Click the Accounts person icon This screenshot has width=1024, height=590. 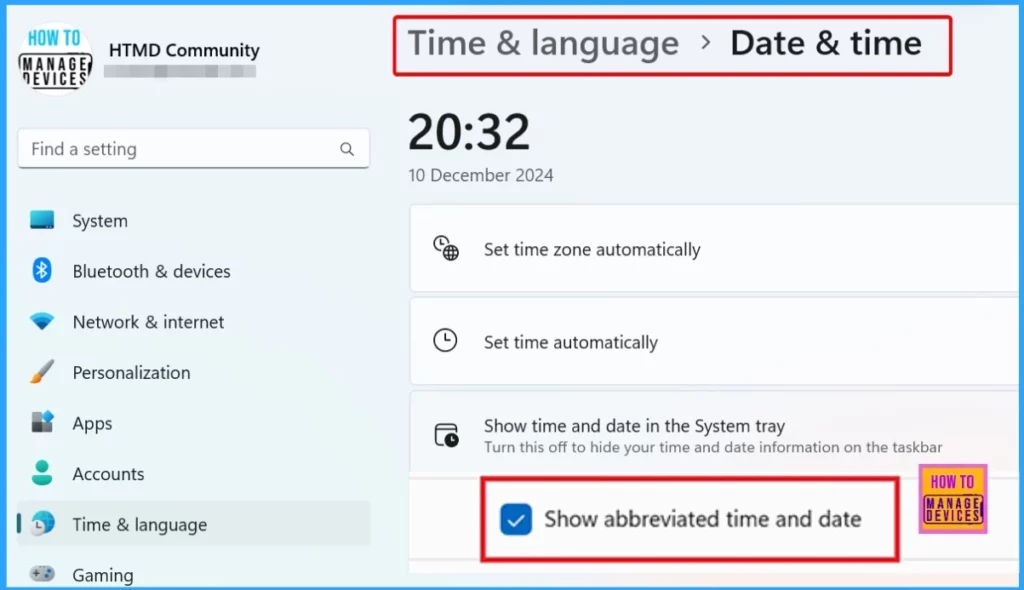click(42, 473)
